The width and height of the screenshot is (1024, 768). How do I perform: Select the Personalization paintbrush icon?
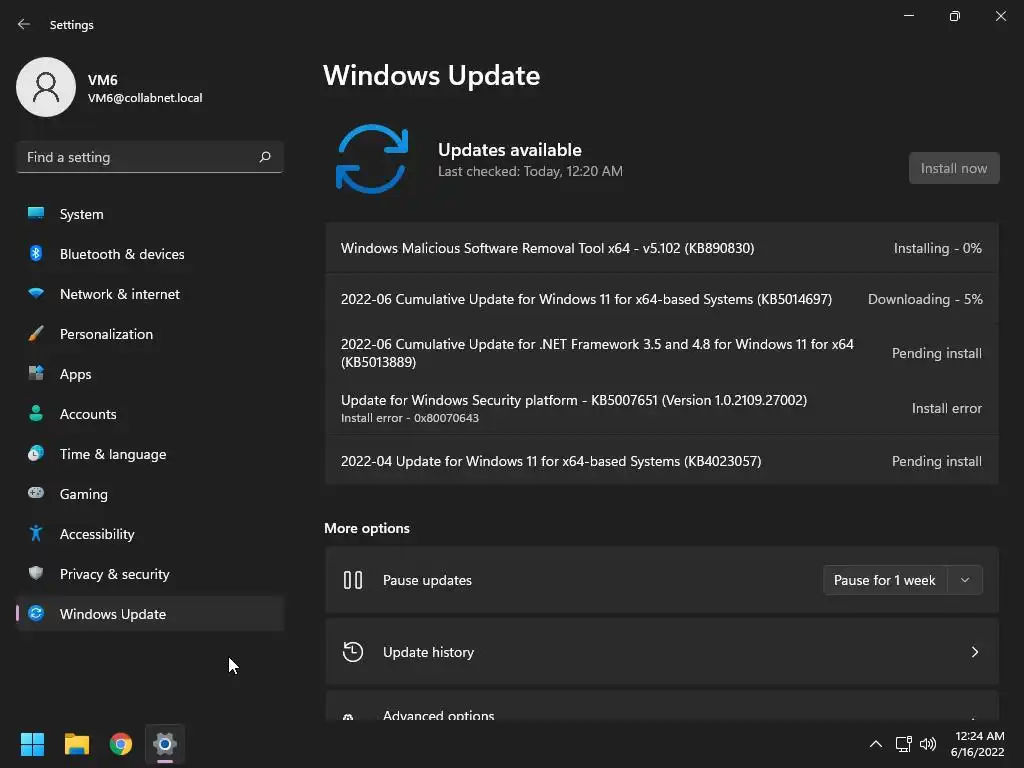[x=36, y=333]
